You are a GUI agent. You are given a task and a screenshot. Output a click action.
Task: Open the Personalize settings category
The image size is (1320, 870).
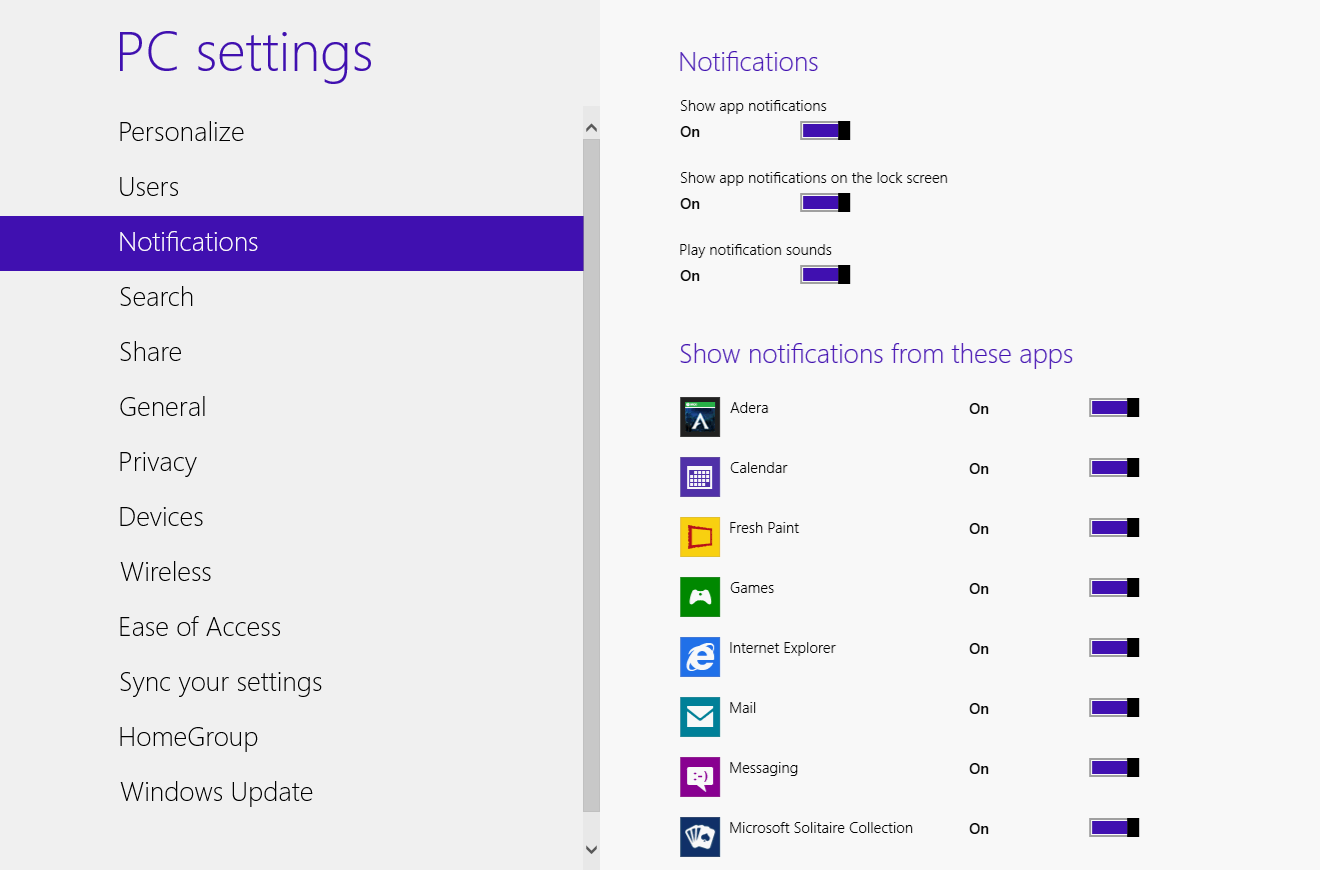291,132
